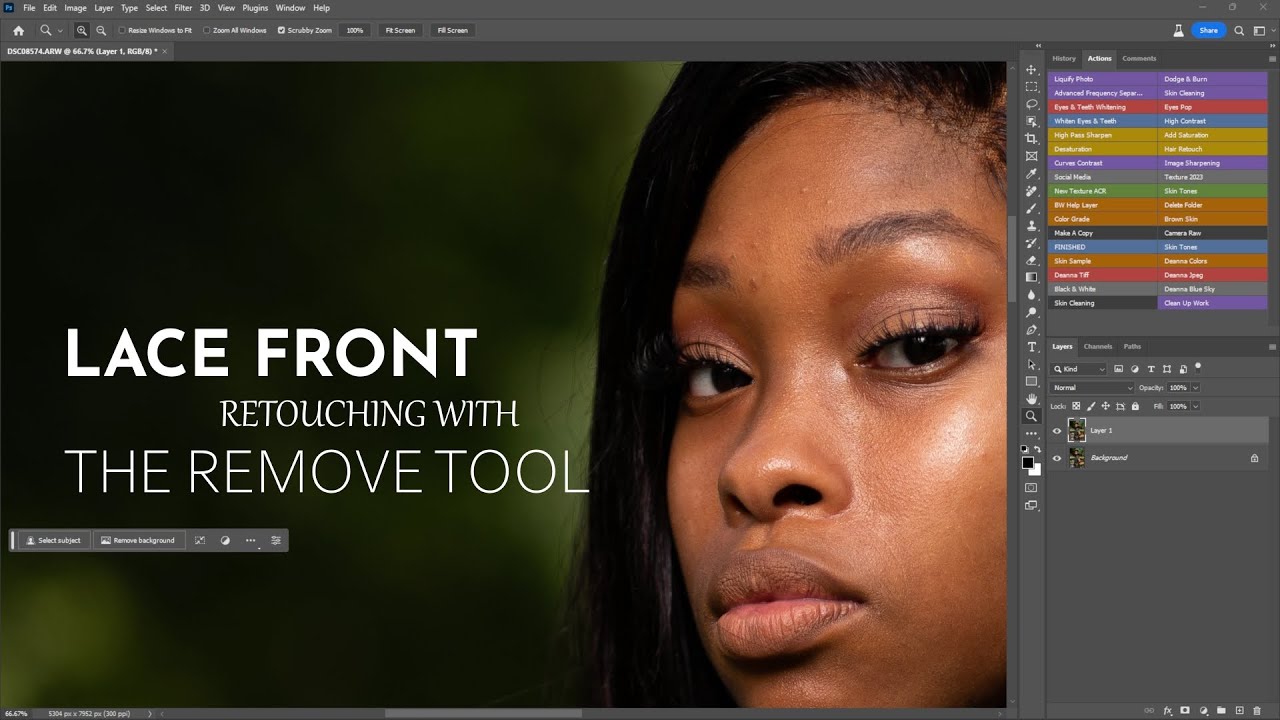Image resolution: width=1280 pixels, height=720 pixels.
Task: Toggle lock all padlock icon
Action: pos(1135,406)
